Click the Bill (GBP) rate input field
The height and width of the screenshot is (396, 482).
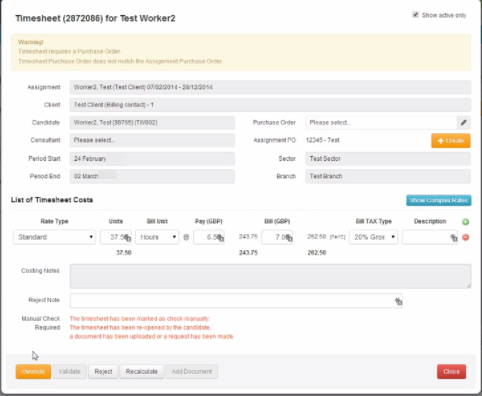(x=277, y=237)
